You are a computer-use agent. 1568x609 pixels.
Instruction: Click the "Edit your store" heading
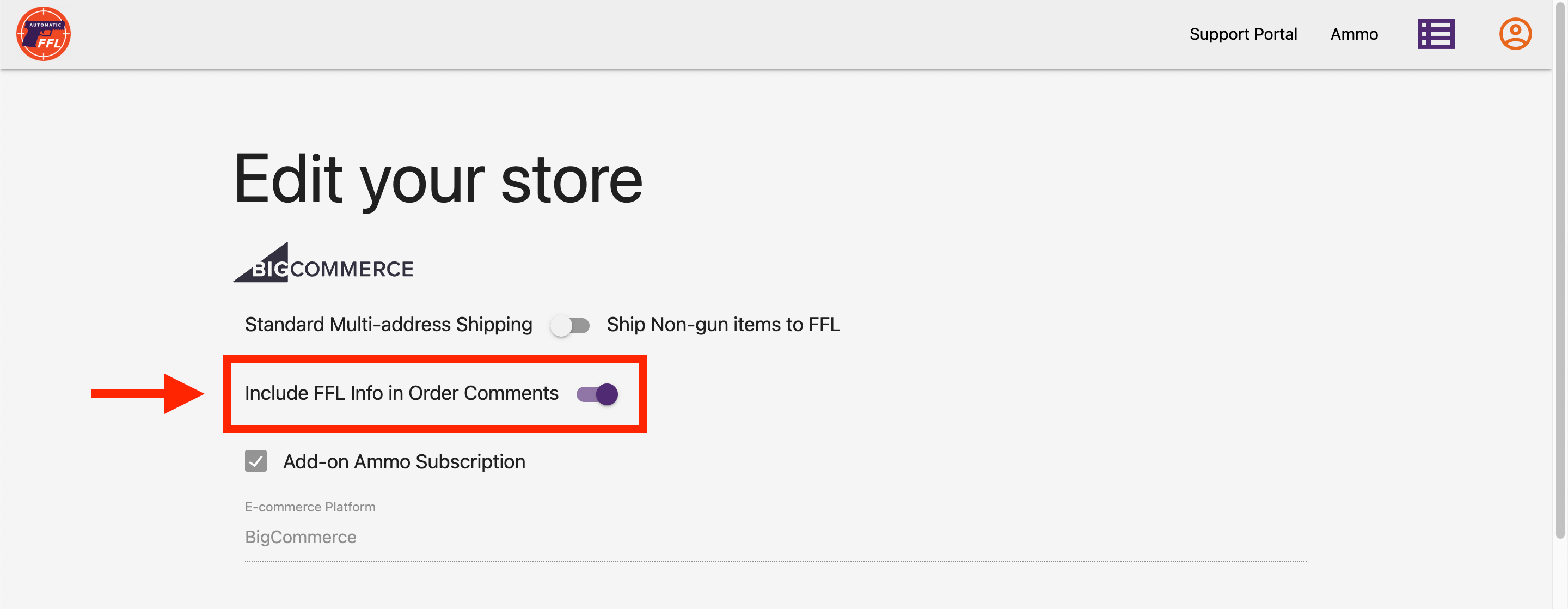coord(438,179)
